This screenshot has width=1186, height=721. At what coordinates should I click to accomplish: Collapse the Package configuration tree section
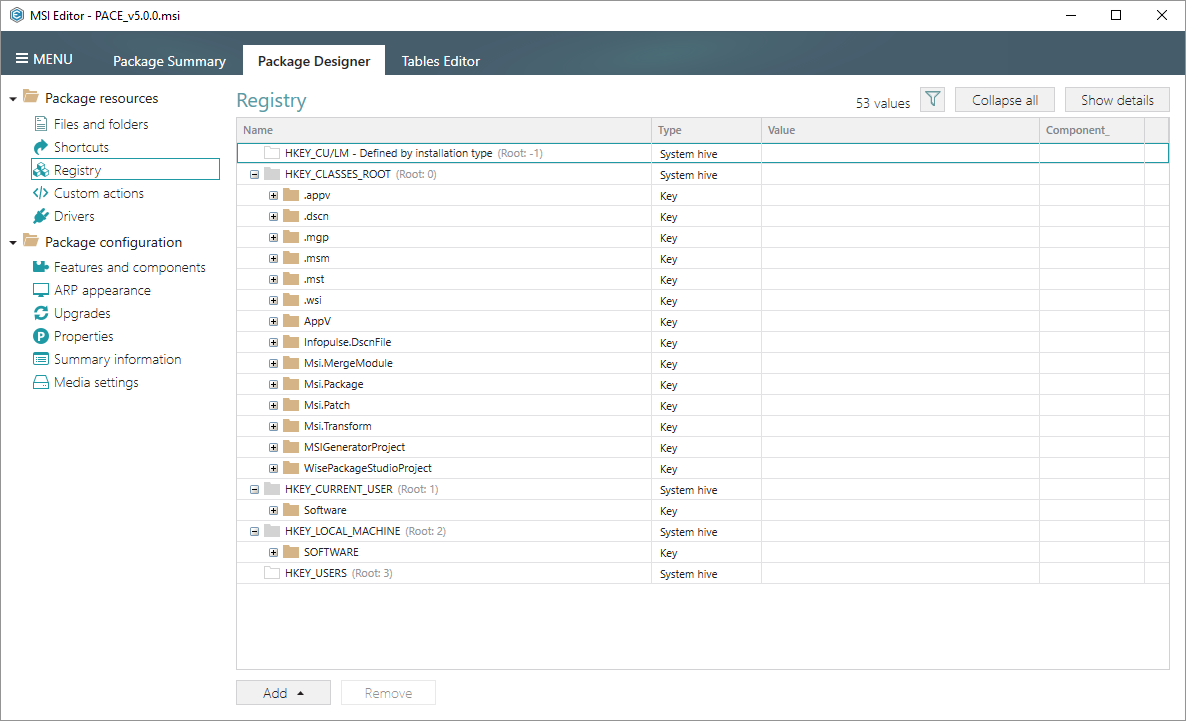(x=13, y=243)
